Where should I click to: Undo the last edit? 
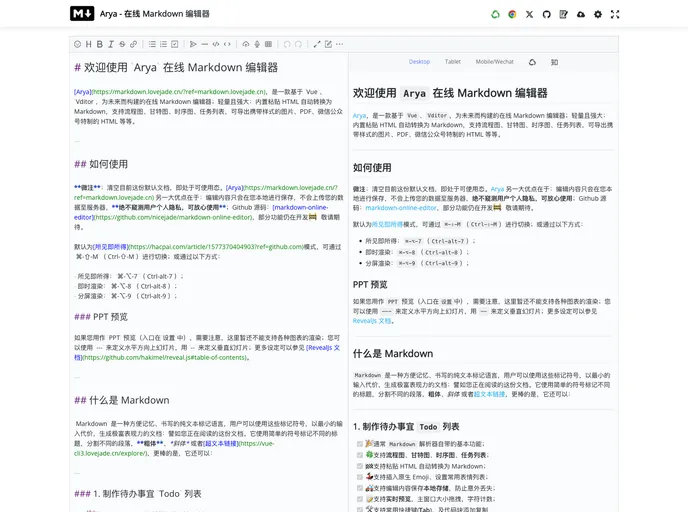tap(287, 44)
